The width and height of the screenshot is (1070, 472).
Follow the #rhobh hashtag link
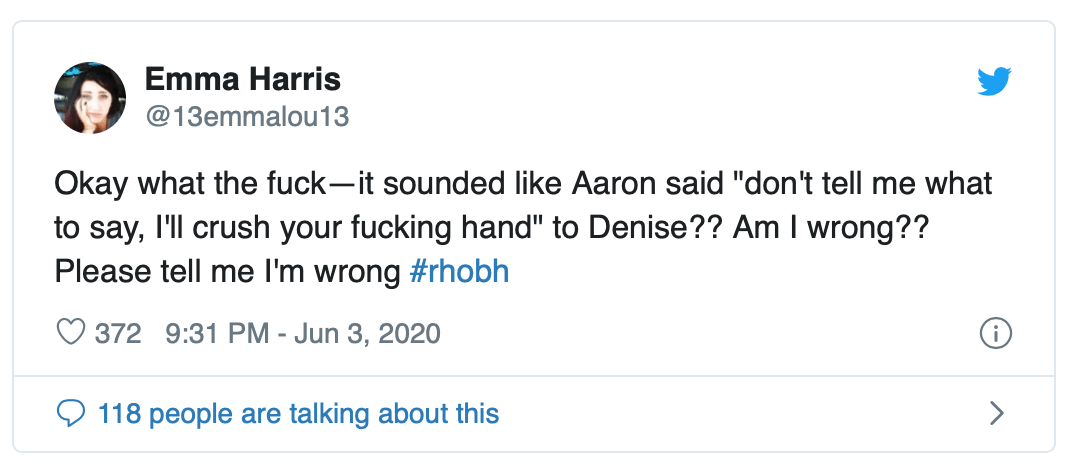[459, 272]
